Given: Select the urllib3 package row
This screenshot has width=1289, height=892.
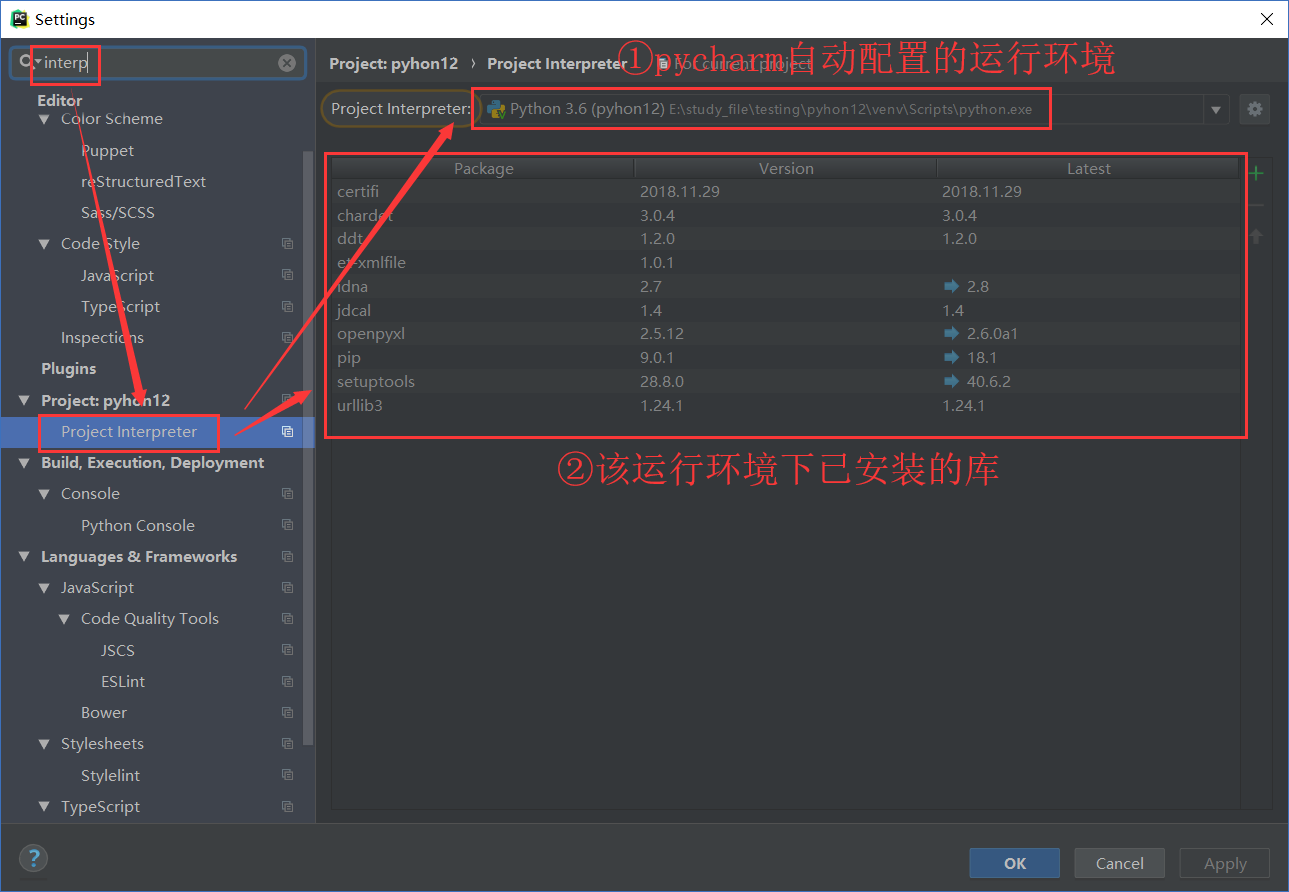Looking at the screenshot, I should (786, 406).
